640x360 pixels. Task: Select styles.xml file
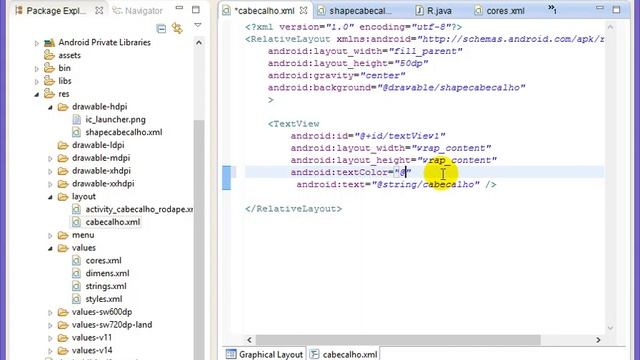[x=104, y=299]
